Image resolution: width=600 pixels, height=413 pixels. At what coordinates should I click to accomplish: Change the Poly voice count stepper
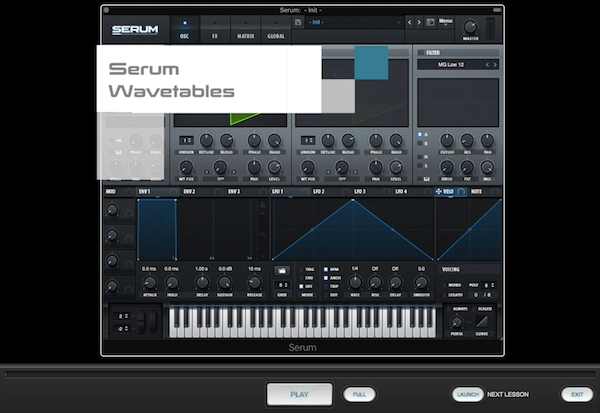[489, 285]
